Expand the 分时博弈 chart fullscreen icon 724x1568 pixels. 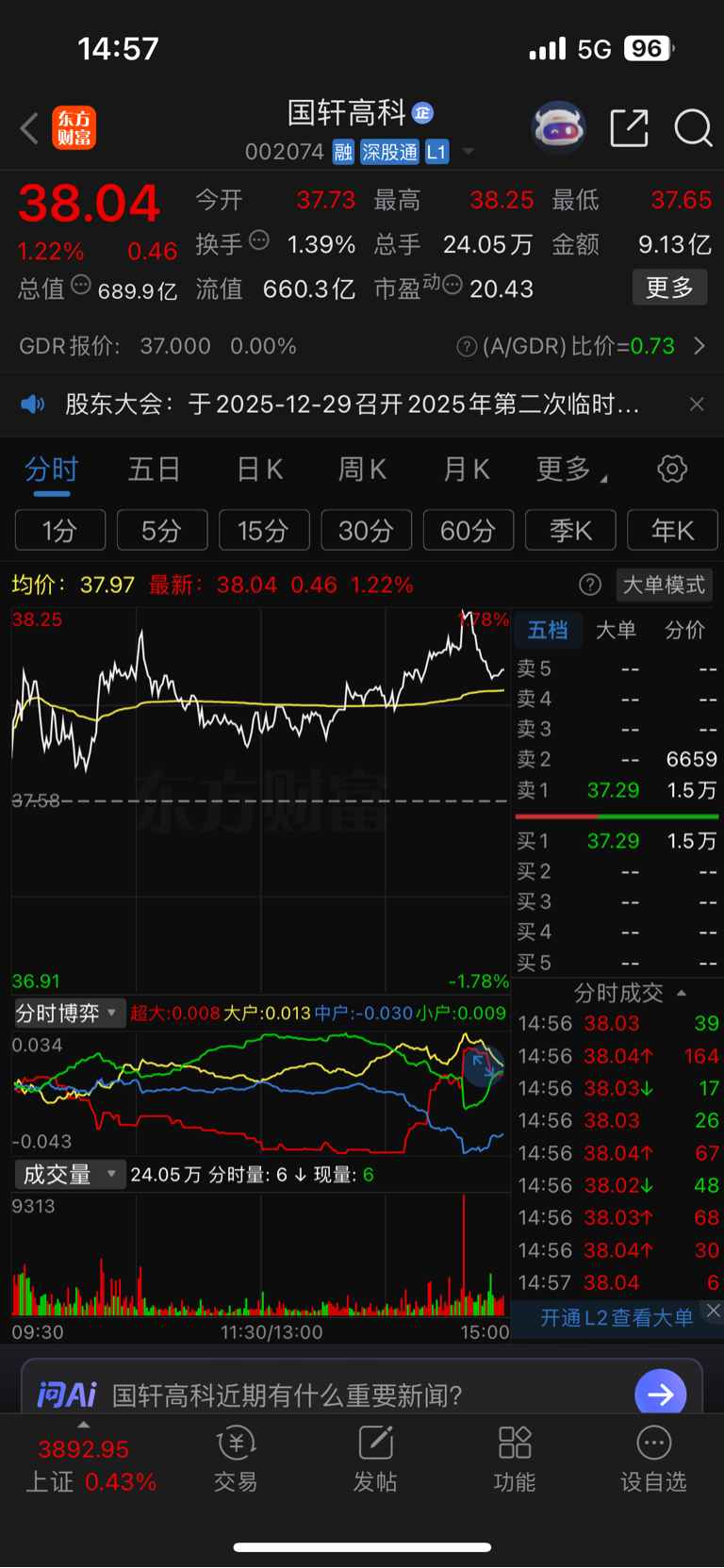coord(484,1065)
